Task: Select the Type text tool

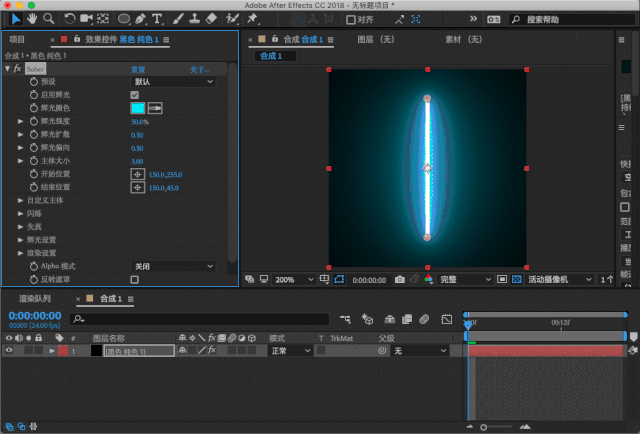Action: click(158, 18)
